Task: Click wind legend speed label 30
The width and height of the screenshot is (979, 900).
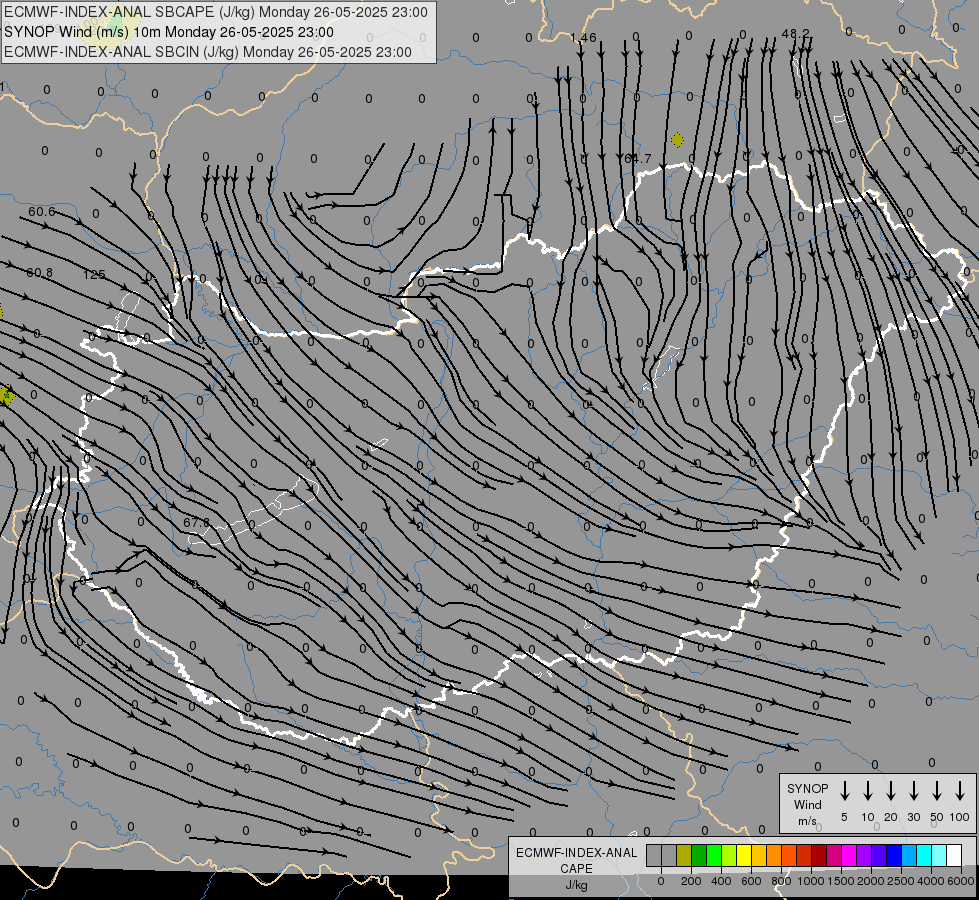Action: pyautogui.click(x=913, y=817)
